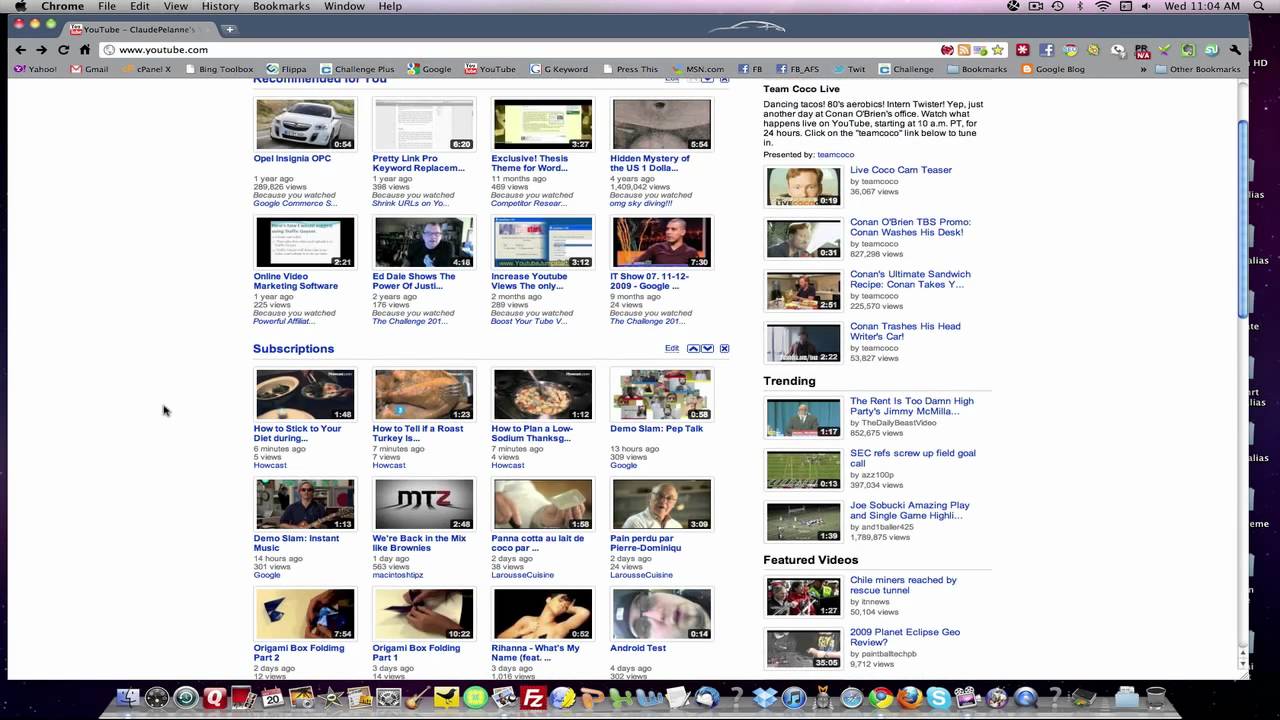
Task: Open the Google Blog bookmark
Action: pyautogui.click(x=1053, y=69)
